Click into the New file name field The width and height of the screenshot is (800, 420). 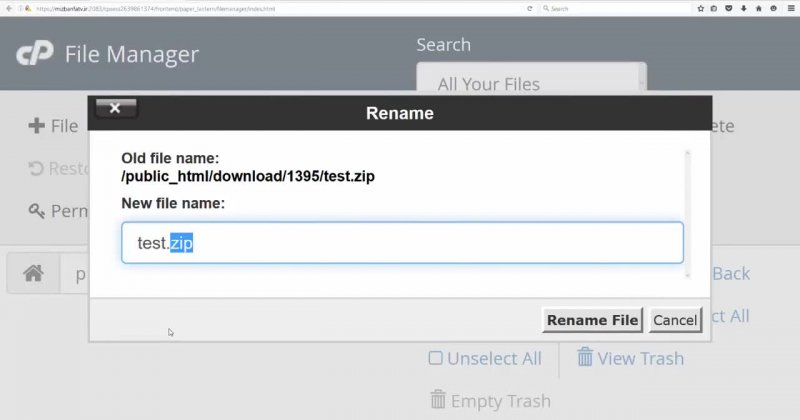[402, 243]
